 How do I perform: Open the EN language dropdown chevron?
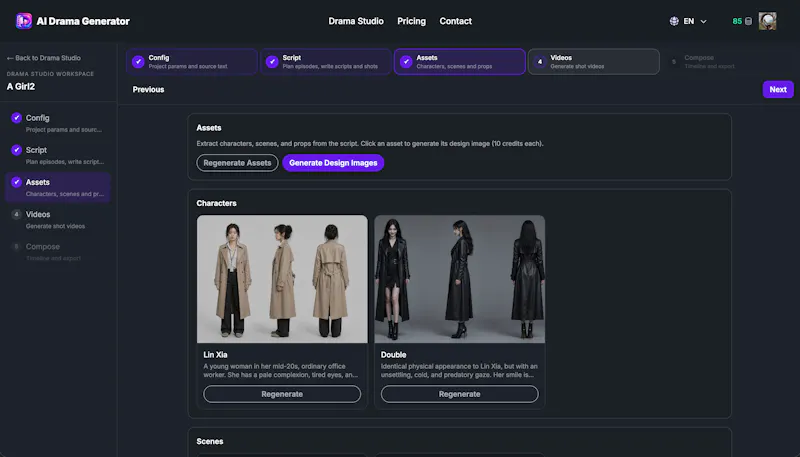click(704, 21)
